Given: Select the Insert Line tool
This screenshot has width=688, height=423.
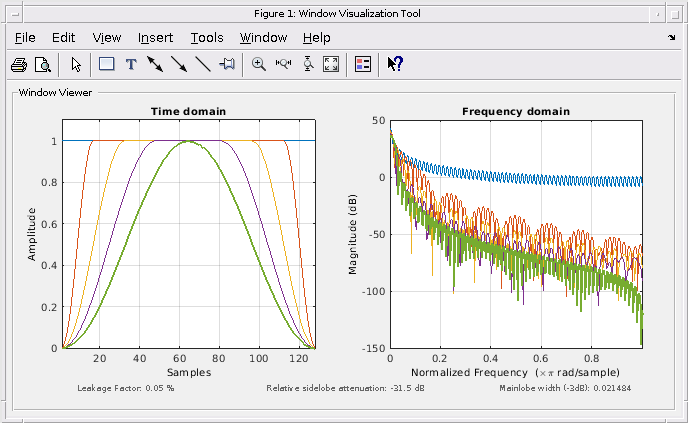Looking at the screenshot, I should tap(203, 64).
